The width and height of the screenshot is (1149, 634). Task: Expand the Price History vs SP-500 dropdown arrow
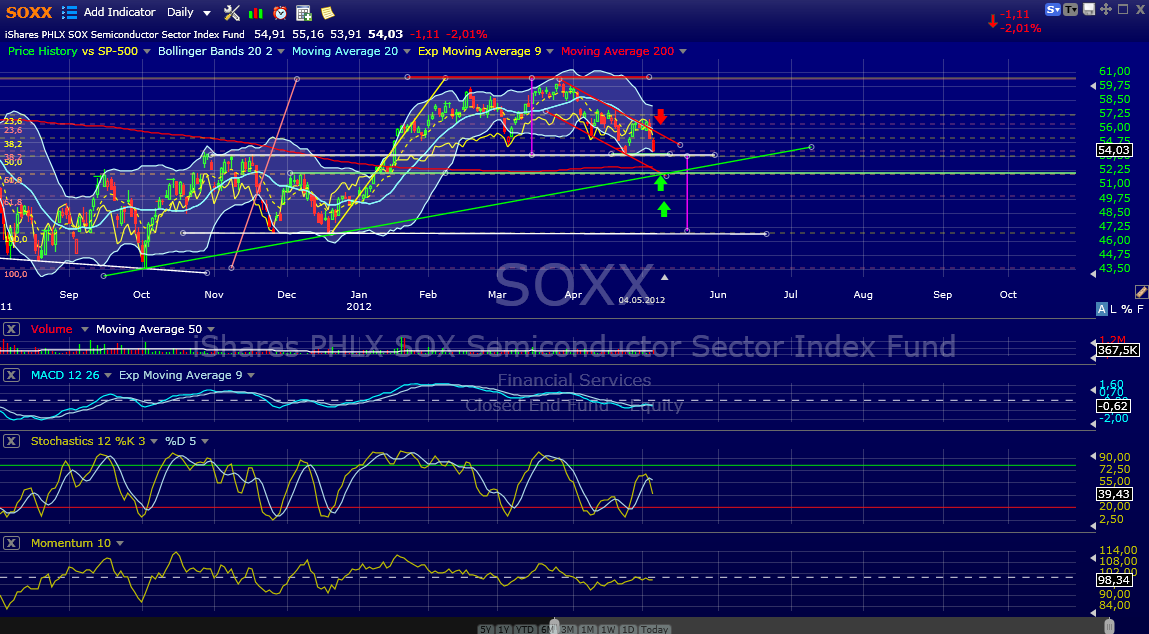pyautogui.click(x=147, y=51)
